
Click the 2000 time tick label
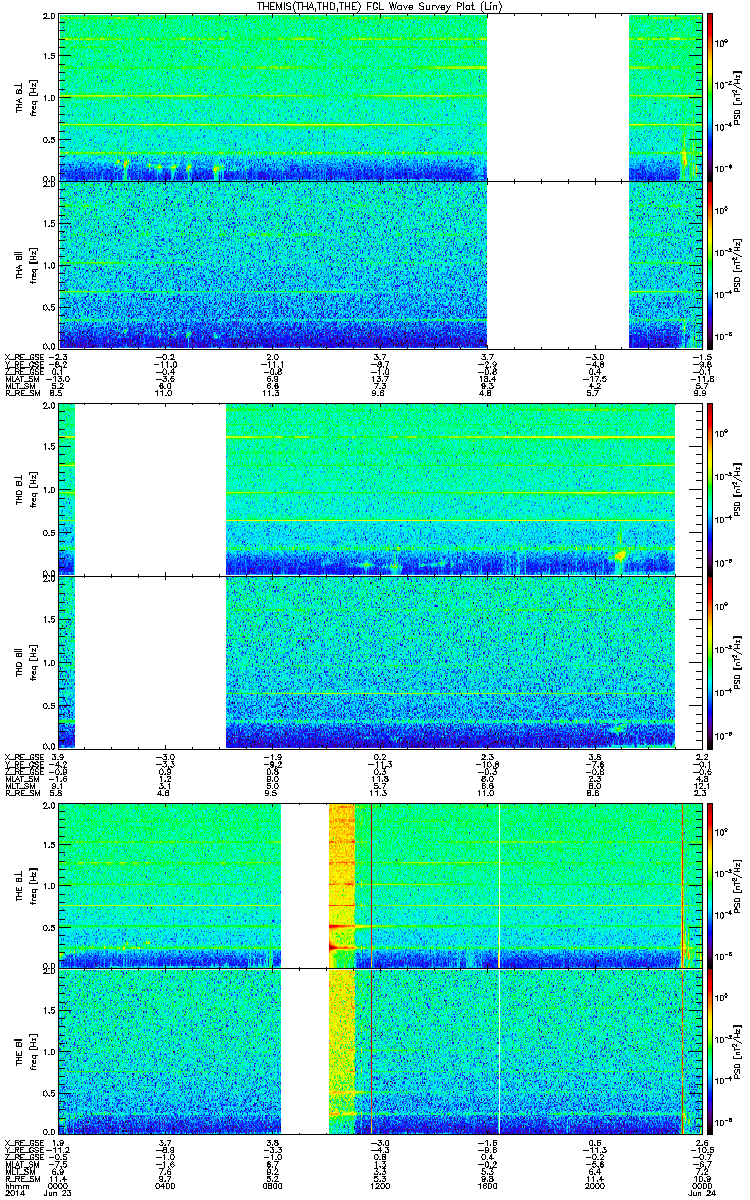click(x=593, y=1185)
